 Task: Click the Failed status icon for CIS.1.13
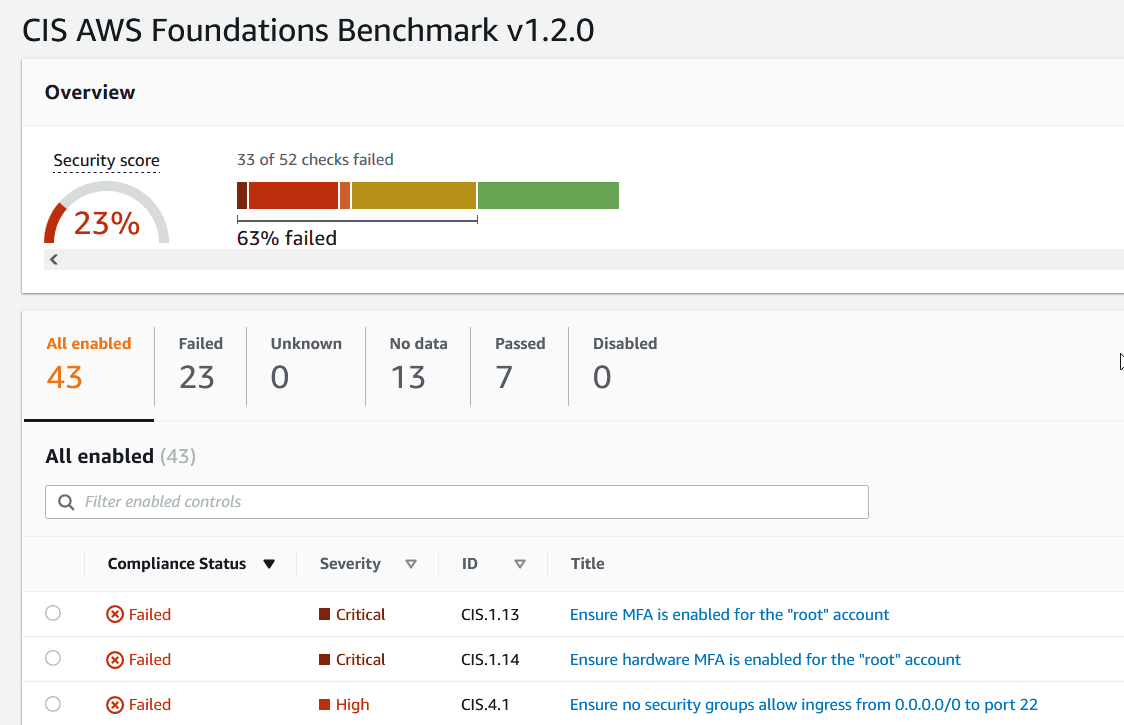click(115, 615)
